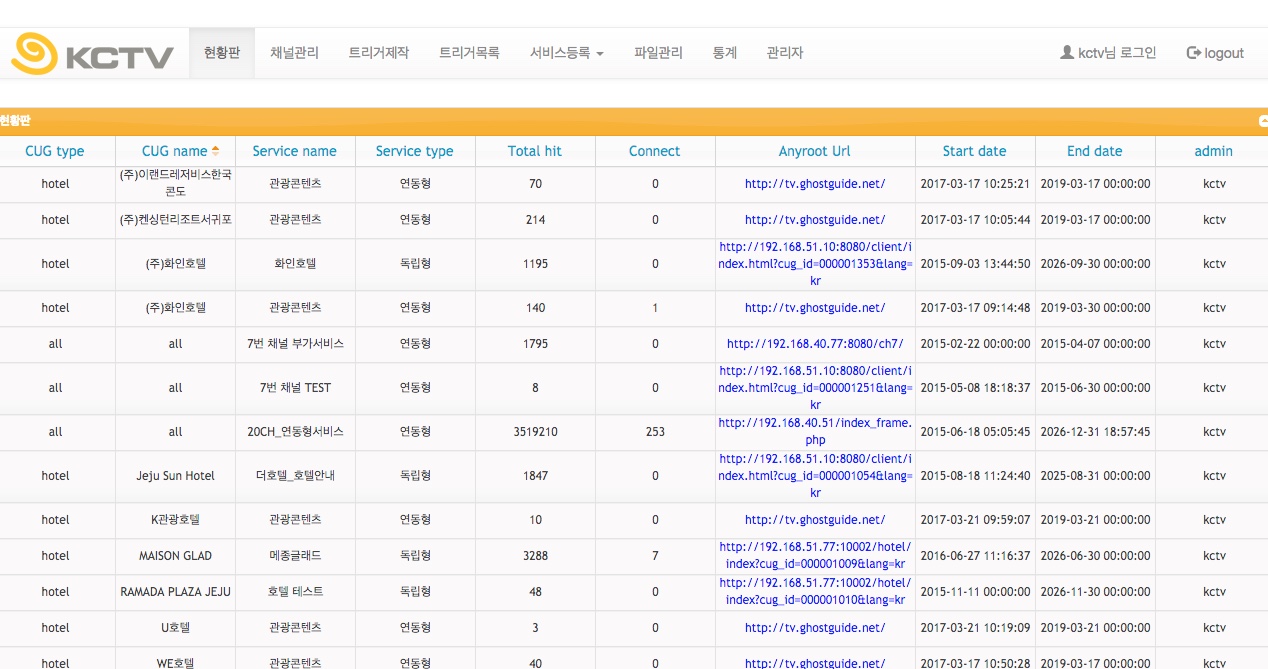Click the U호텔 CUG name cell
Viewport: 1268px width, 669px height.
[x=175, y=628]
